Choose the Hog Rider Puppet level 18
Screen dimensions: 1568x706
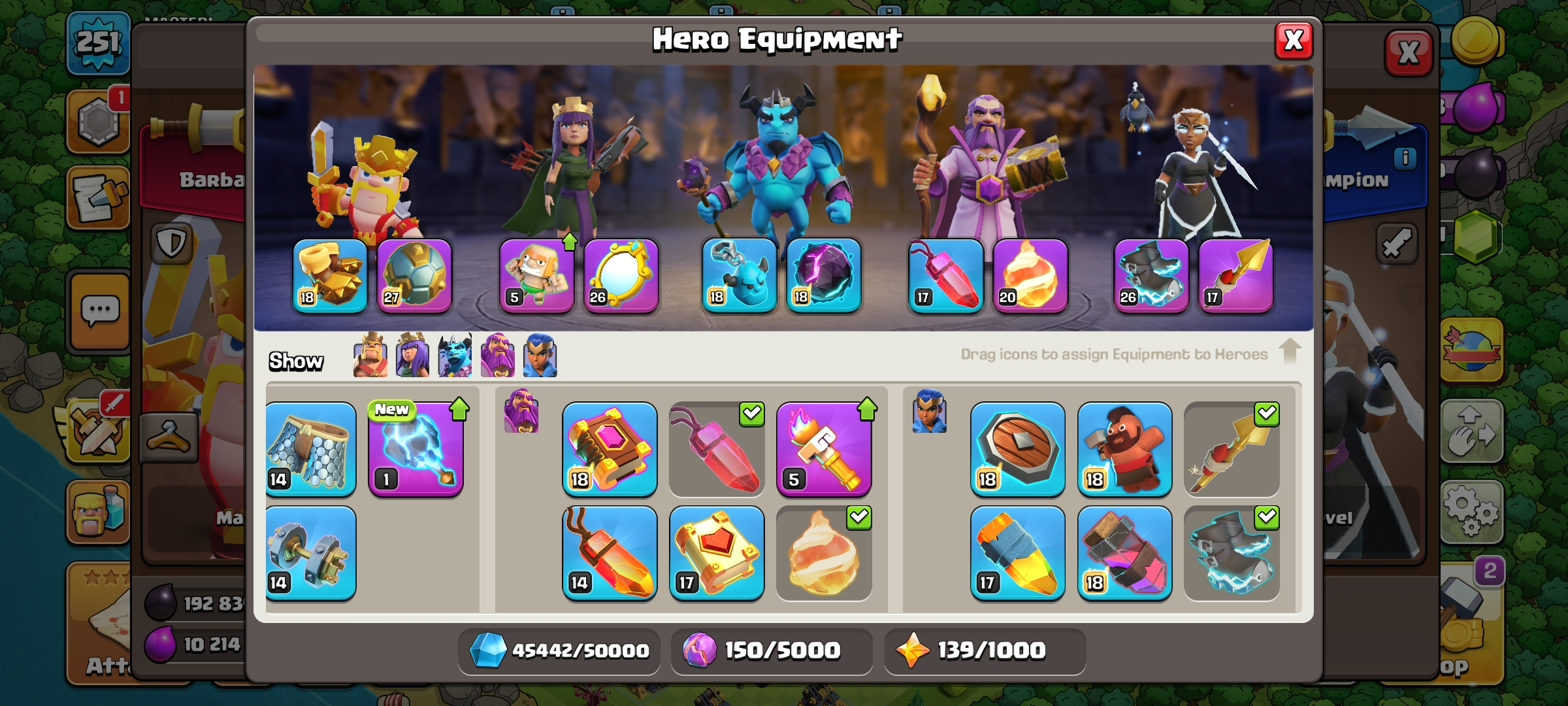click(1124, 449)
